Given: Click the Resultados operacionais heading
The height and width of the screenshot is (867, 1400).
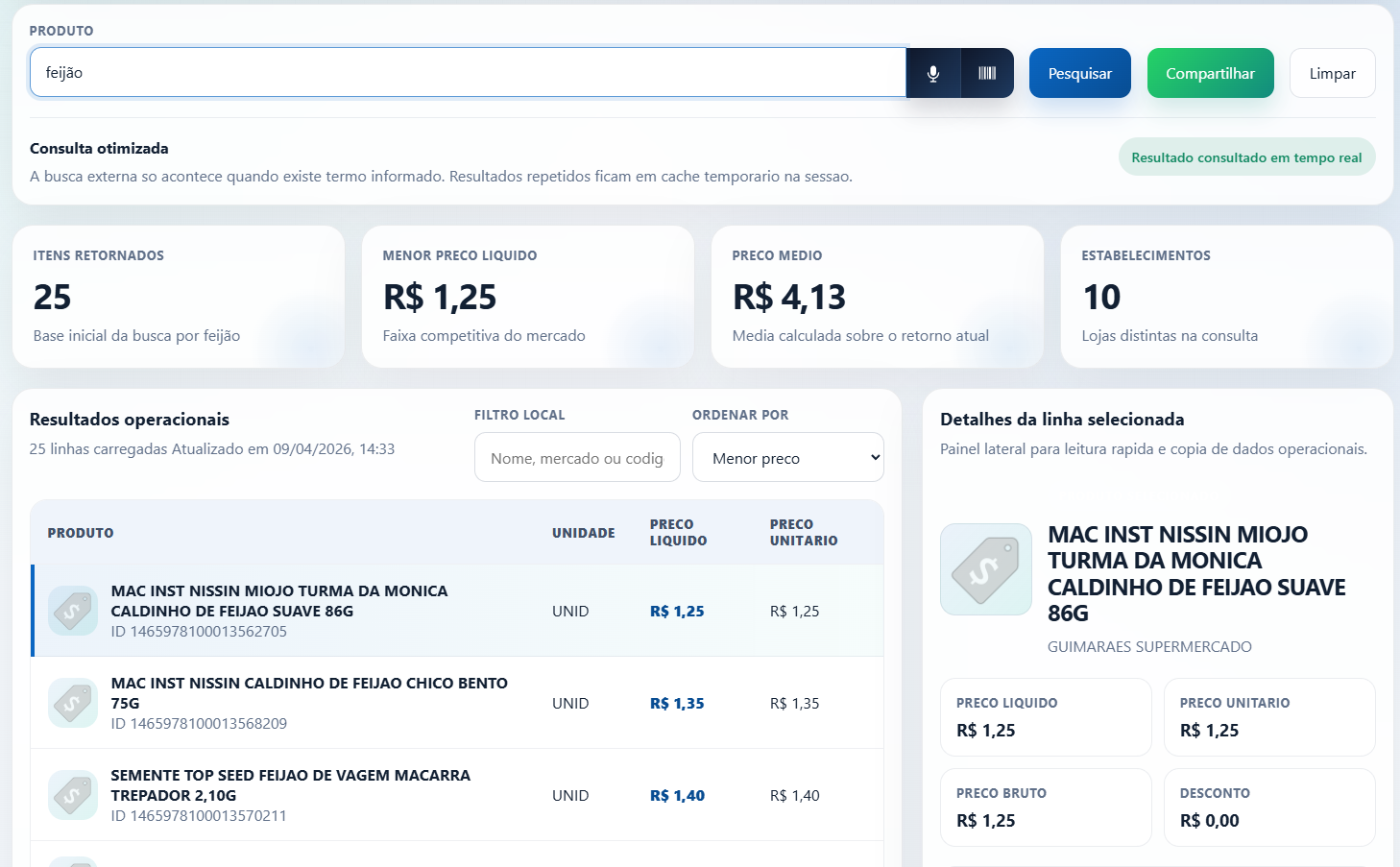Looking at the screenshot, I should [130, 420].
